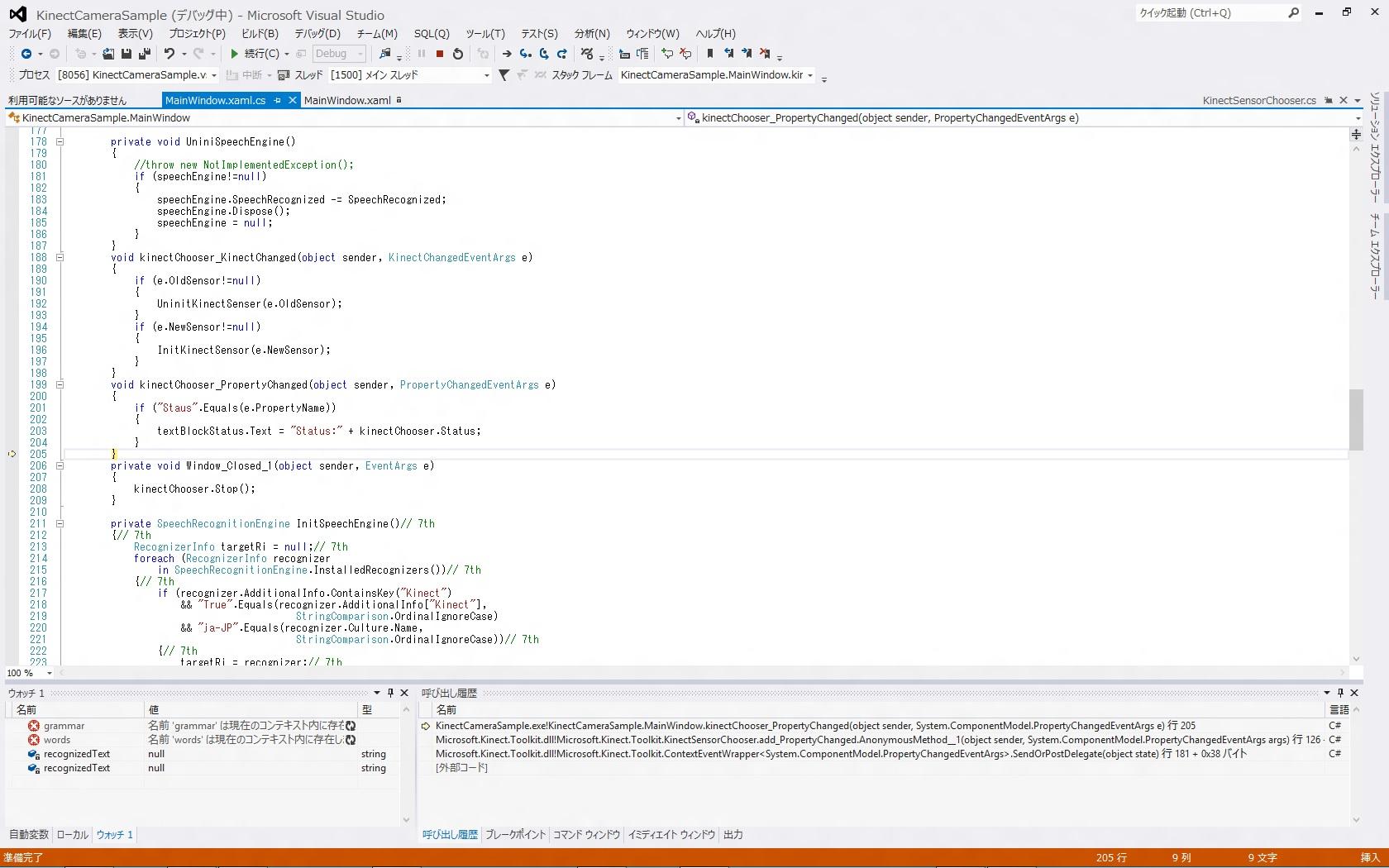Collapse the UniniSpeechEngine method outline
1389x868 pixels.
click(60, 141)
